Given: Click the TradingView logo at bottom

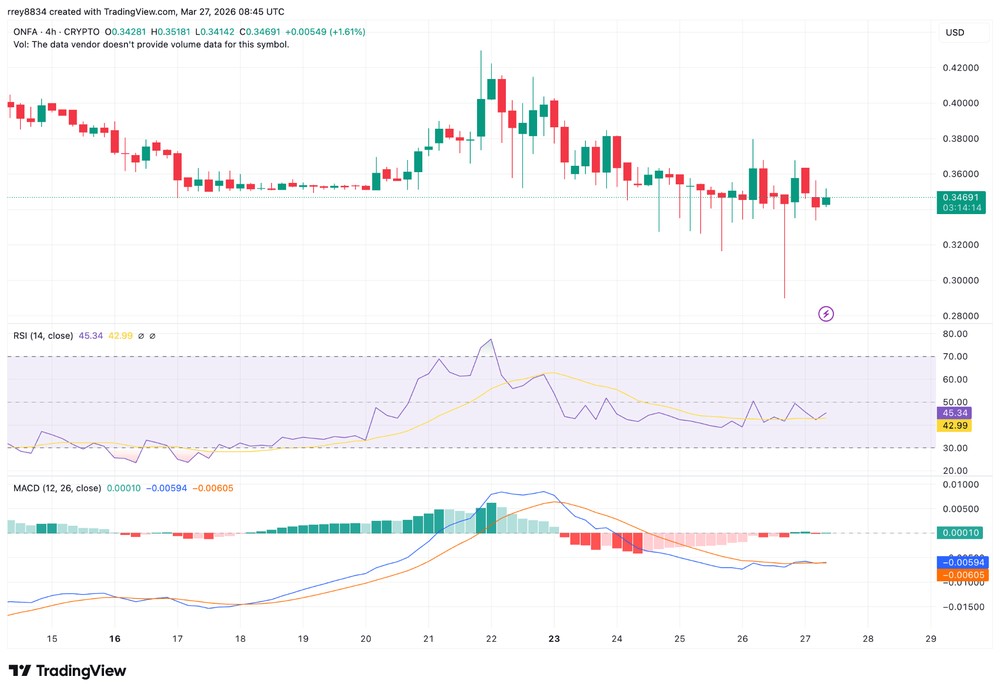Looking at the screenshot, I should pyautogui.click(x=67, y=671).
